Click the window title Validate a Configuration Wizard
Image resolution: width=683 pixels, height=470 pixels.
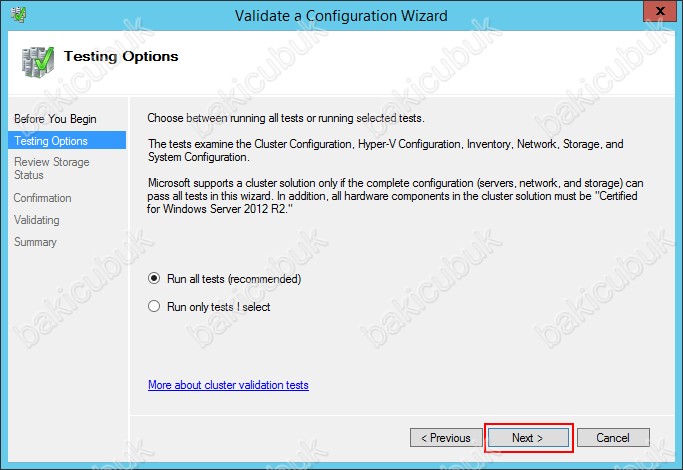341,16
